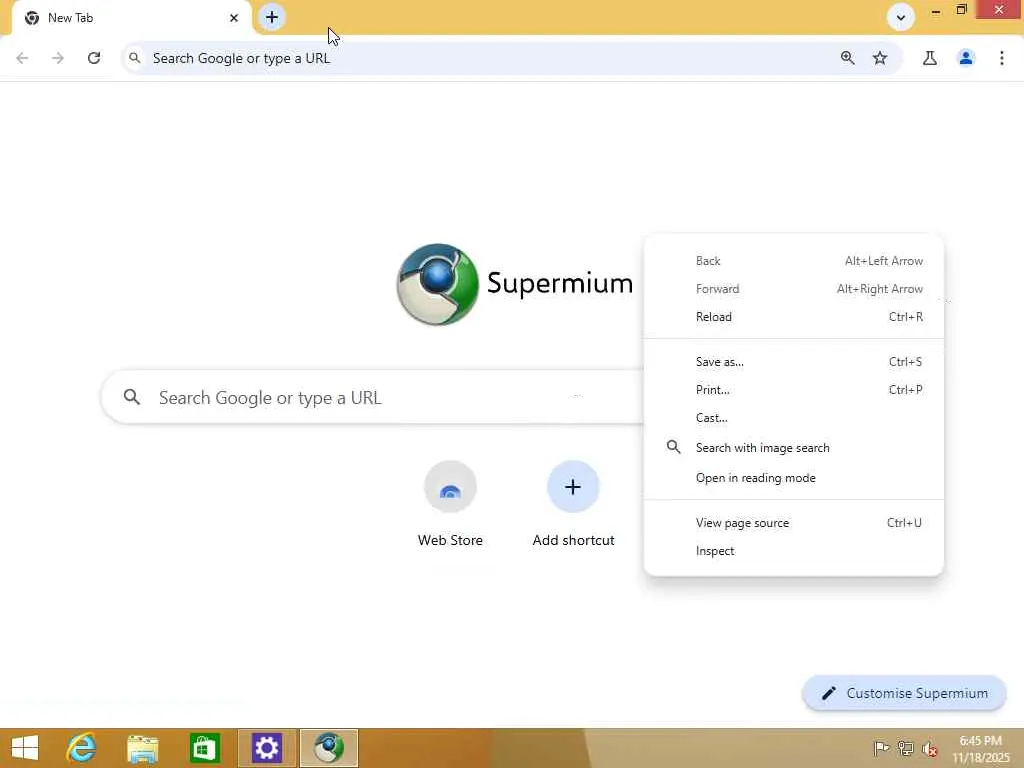This screenshot has width=1024, height=768.
Task: Launch Internet Explorer from taskbar
Action: (x=82, y=748)
